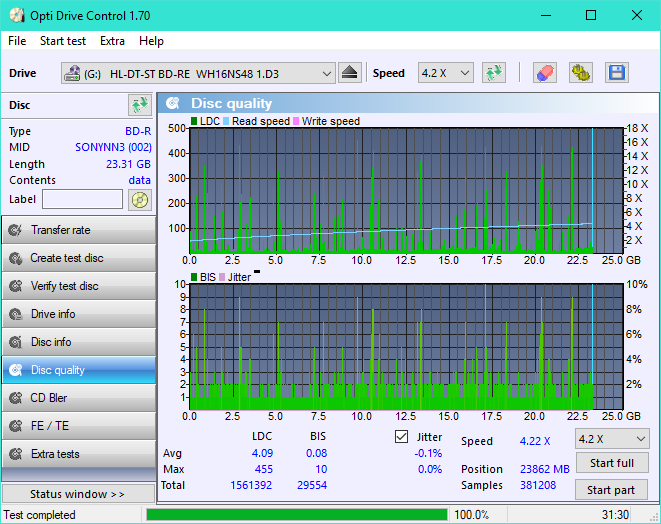Click the Drive info sidebar icon
661x524 pixels.
coord(16,314)
